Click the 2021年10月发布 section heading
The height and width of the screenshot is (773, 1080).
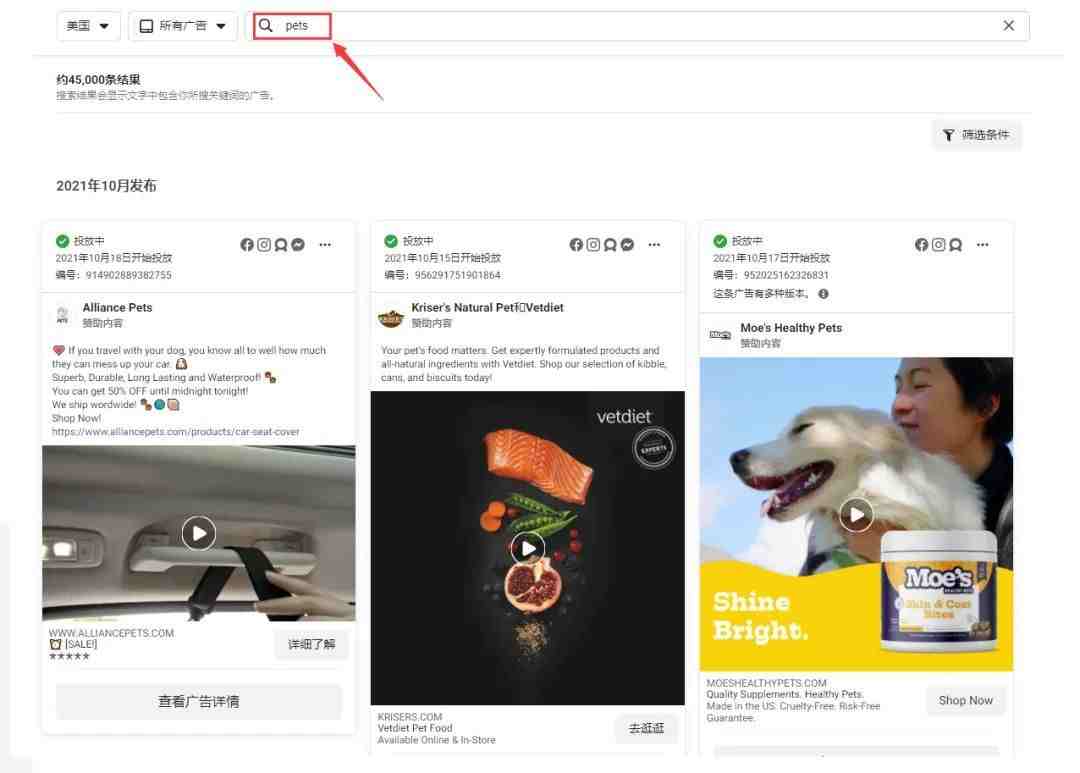tap(106, 185)
